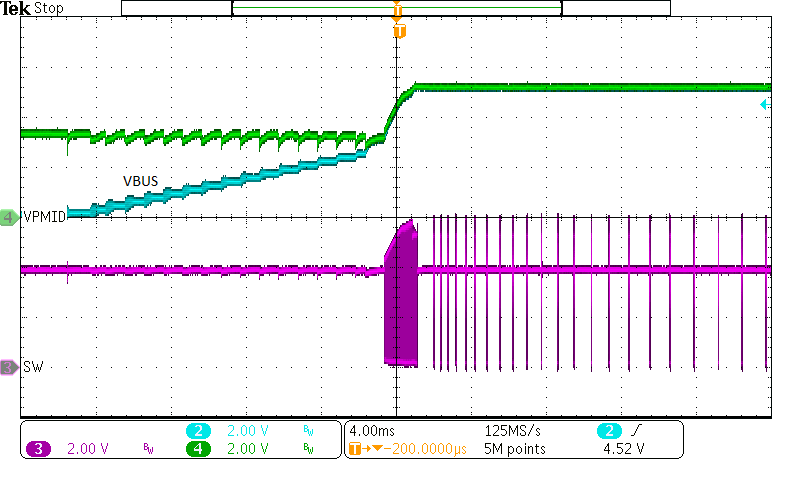Image resolution: width=800 pixels, height=480 pixels.
Task: Click the orange trigger delay icon
Action: click(355, 449)
